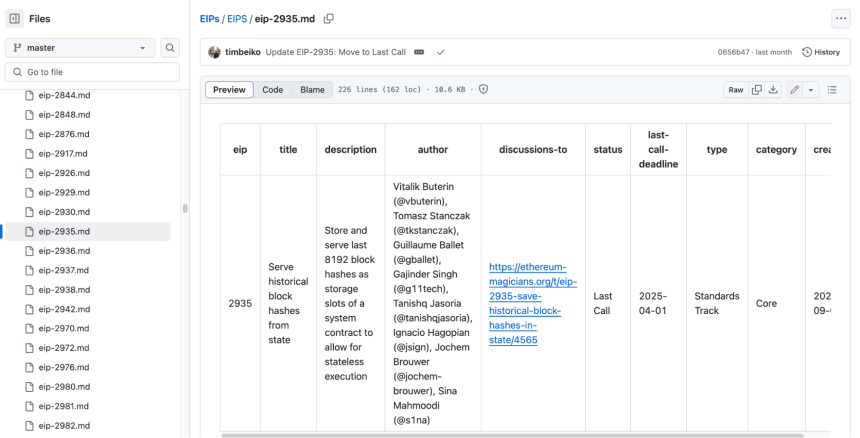Click the EIPS folder breadcrumb link
Image resolution: width=860 pixels, height=438 pixels.
coord(237,19)
